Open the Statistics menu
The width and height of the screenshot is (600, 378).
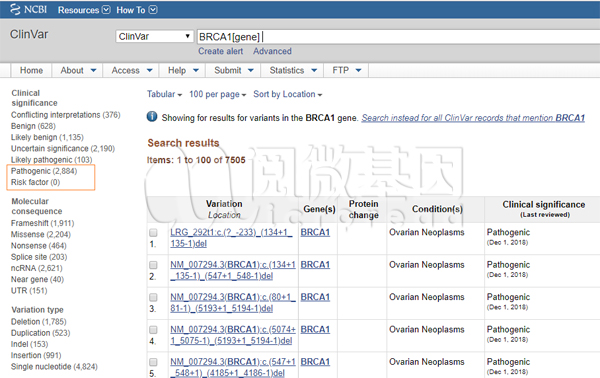coord(293,70)
